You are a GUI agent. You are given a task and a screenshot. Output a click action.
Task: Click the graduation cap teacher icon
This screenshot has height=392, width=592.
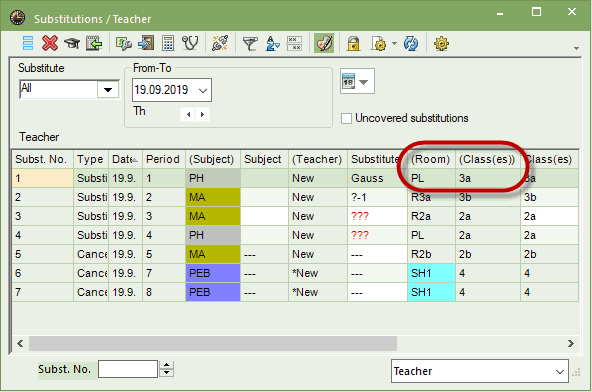(x=72, y=43)
